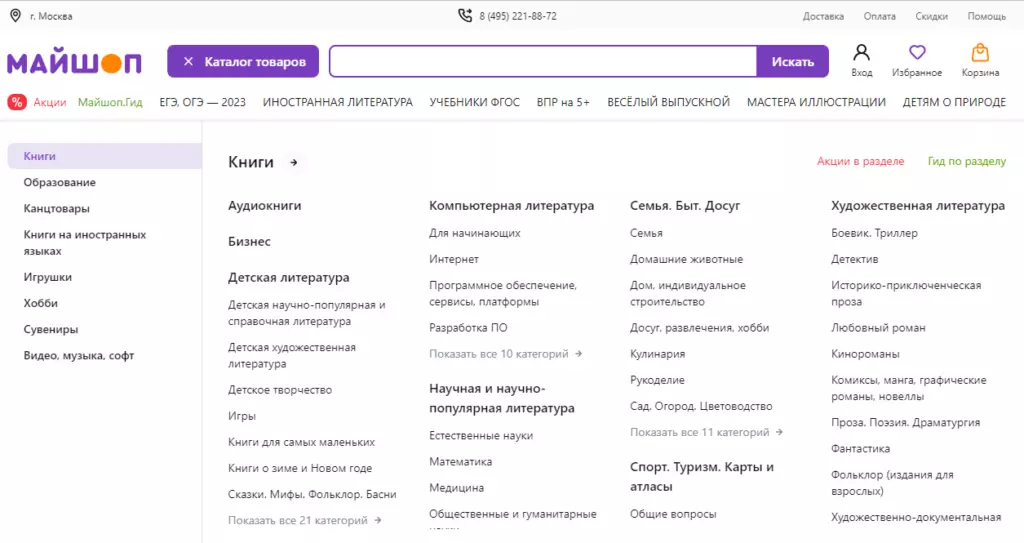Open Кулинария subcategory
The width and height of the screenshot is (1024, 543).
[x=657, y=354]
